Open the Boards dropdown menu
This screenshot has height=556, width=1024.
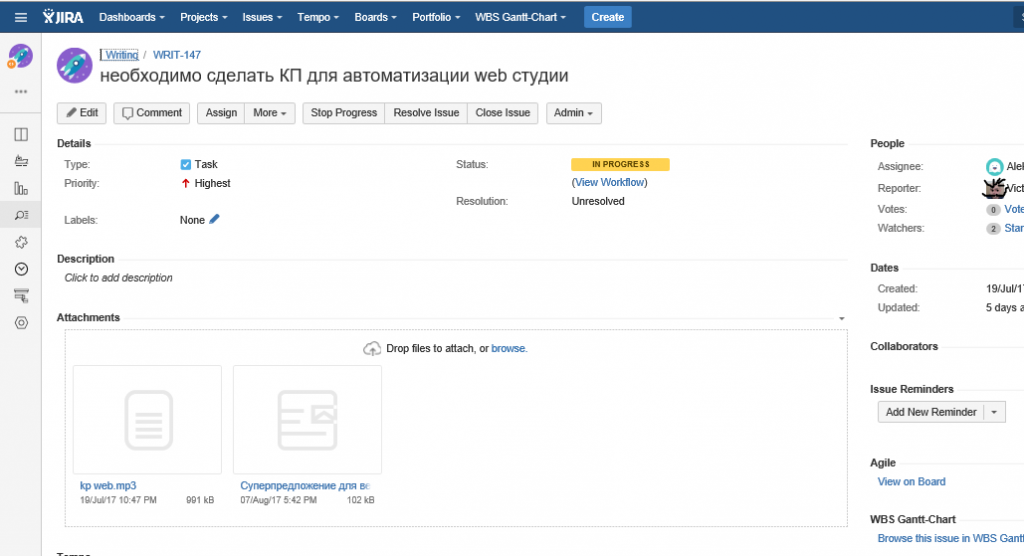(375, 18)
